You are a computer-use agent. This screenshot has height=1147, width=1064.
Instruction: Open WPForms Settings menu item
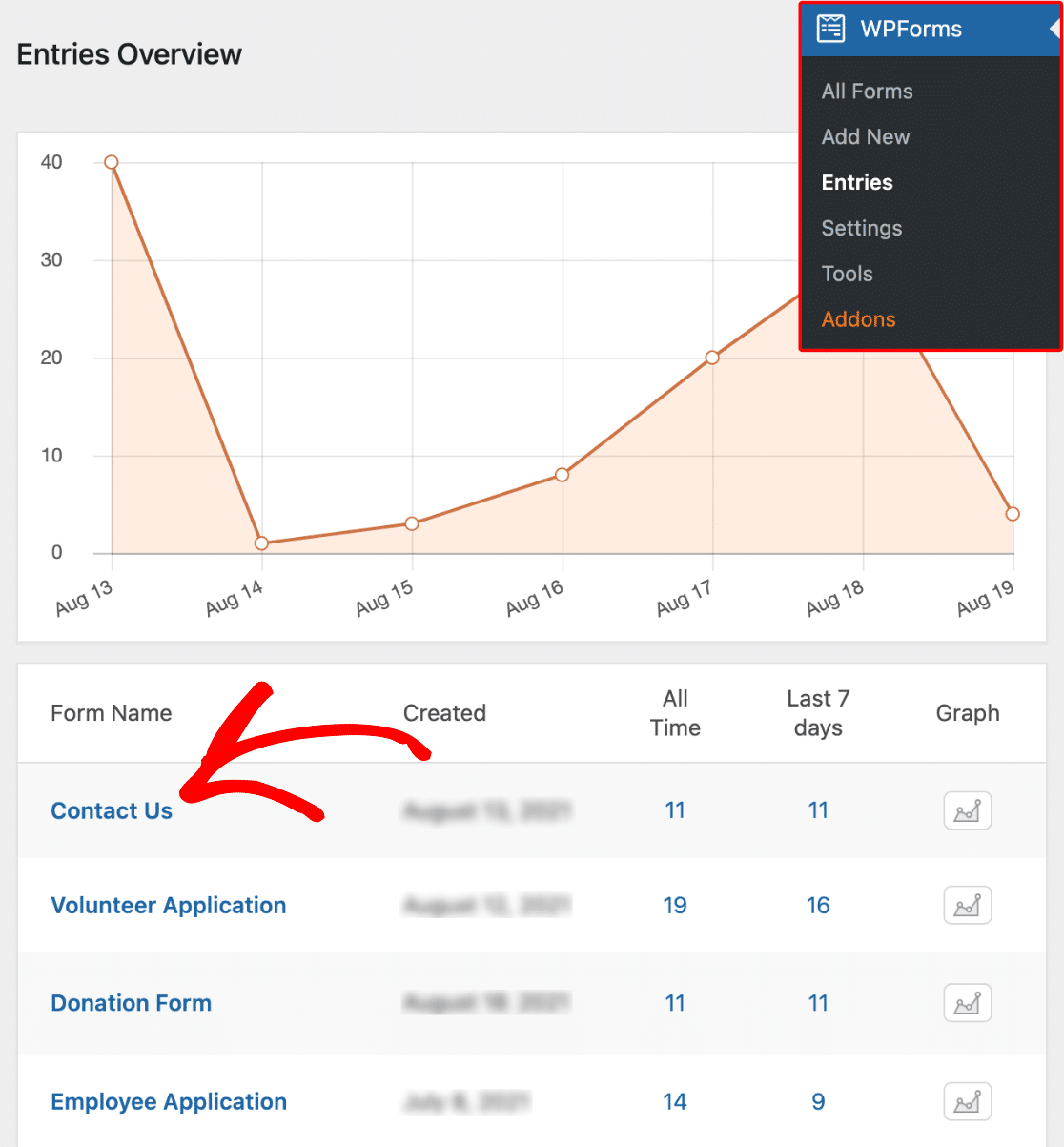pyautogui.click(x=862, y=229)
